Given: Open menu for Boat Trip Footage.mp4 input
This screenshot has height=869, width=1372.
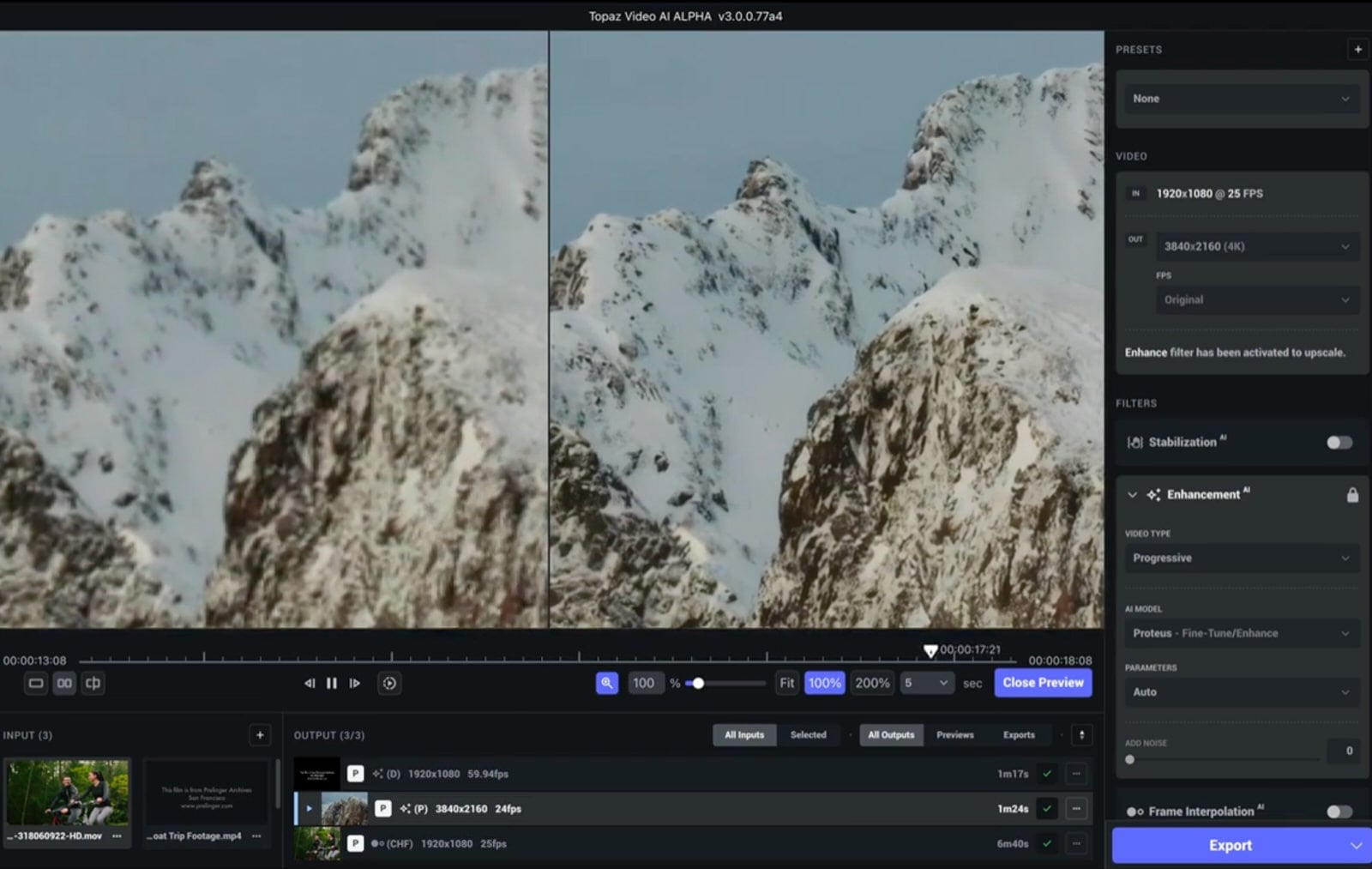Looking at the screenshot, I should 256,836.
